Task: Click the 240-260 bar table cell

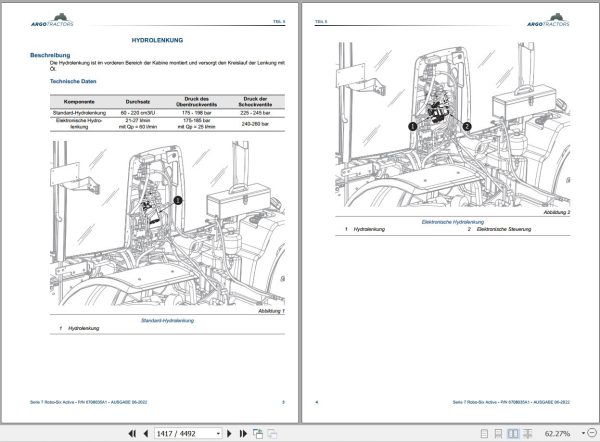Action: (x=255, y=124)
